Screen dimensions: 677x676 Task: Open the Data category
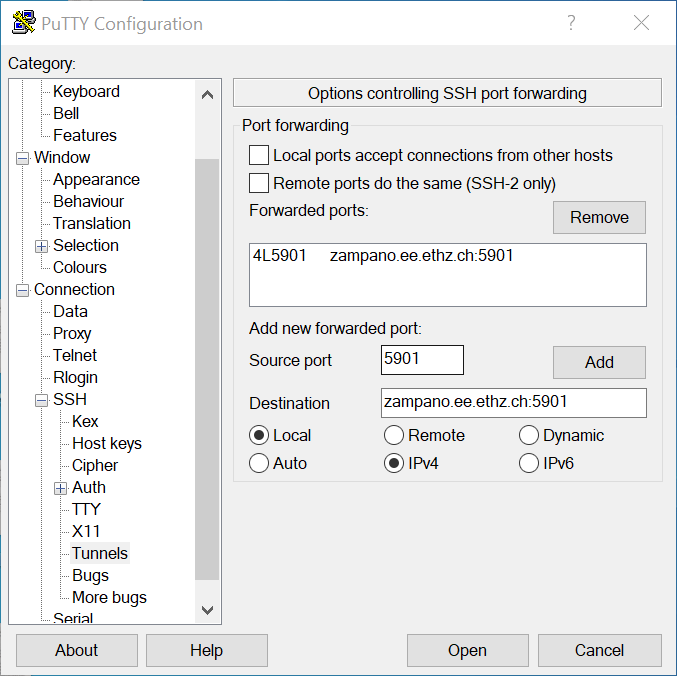click(x=70, y=312)
